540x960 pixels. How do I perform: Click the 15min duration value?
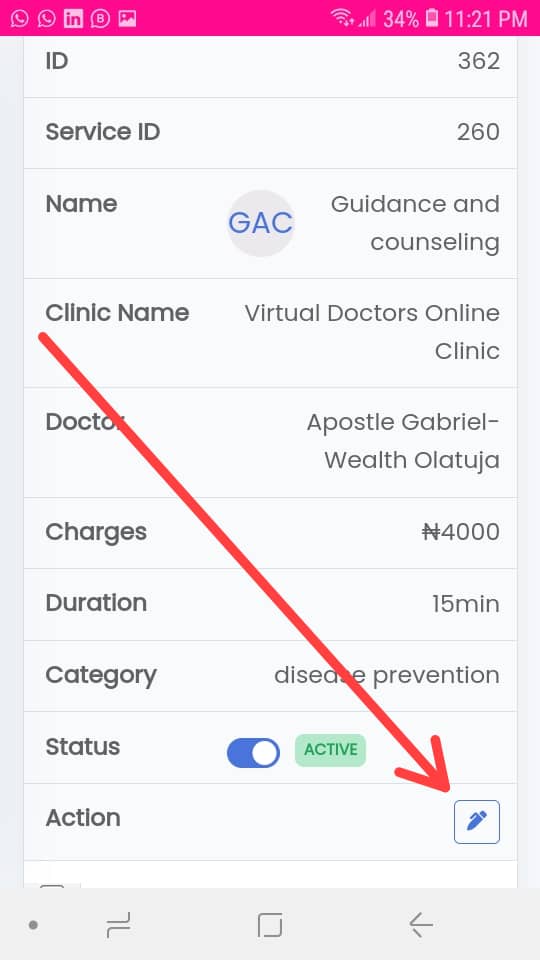coord(466,604)
